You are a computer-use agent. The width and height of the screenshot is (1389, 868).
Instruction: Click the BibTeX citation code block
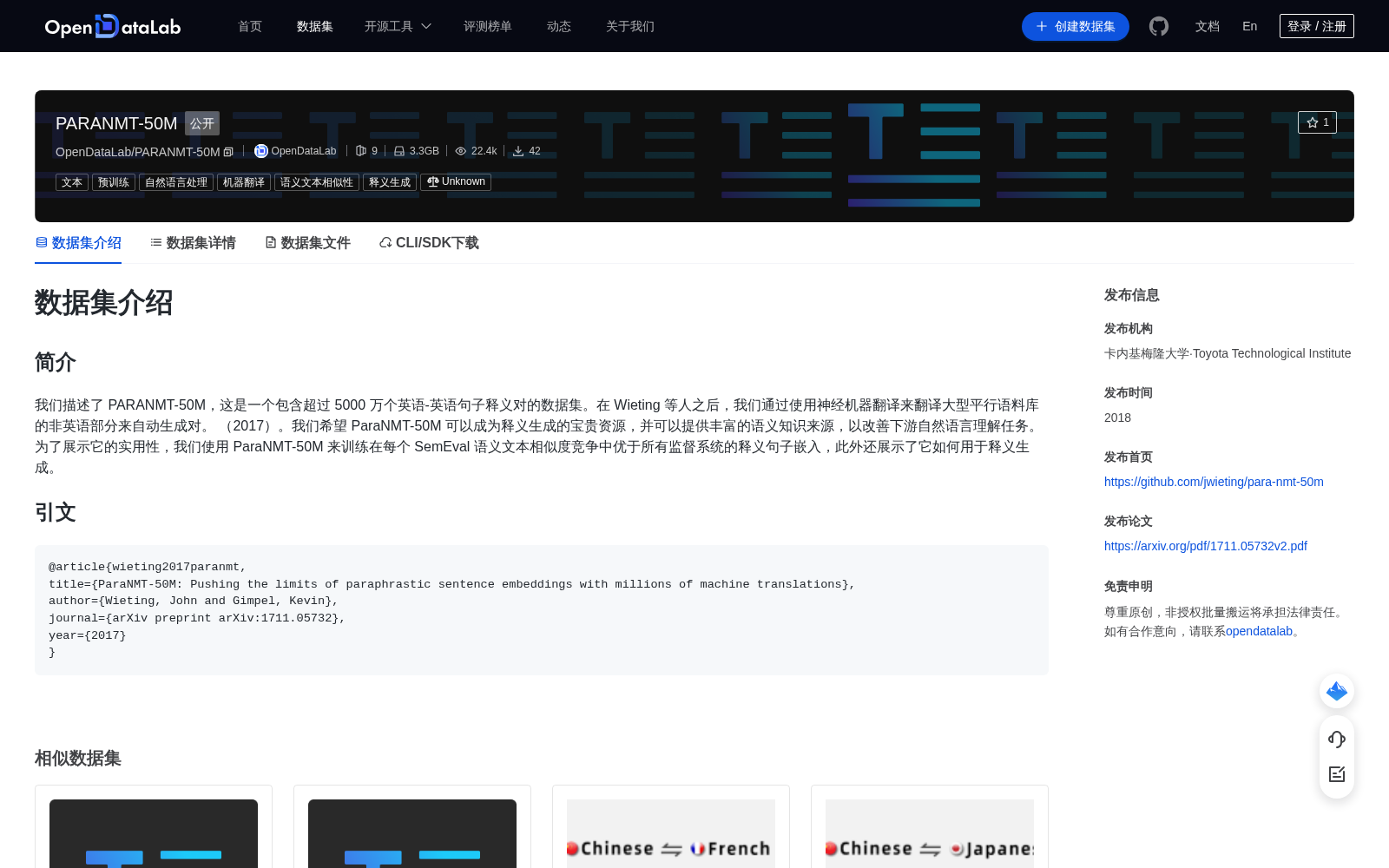[542, 610]
